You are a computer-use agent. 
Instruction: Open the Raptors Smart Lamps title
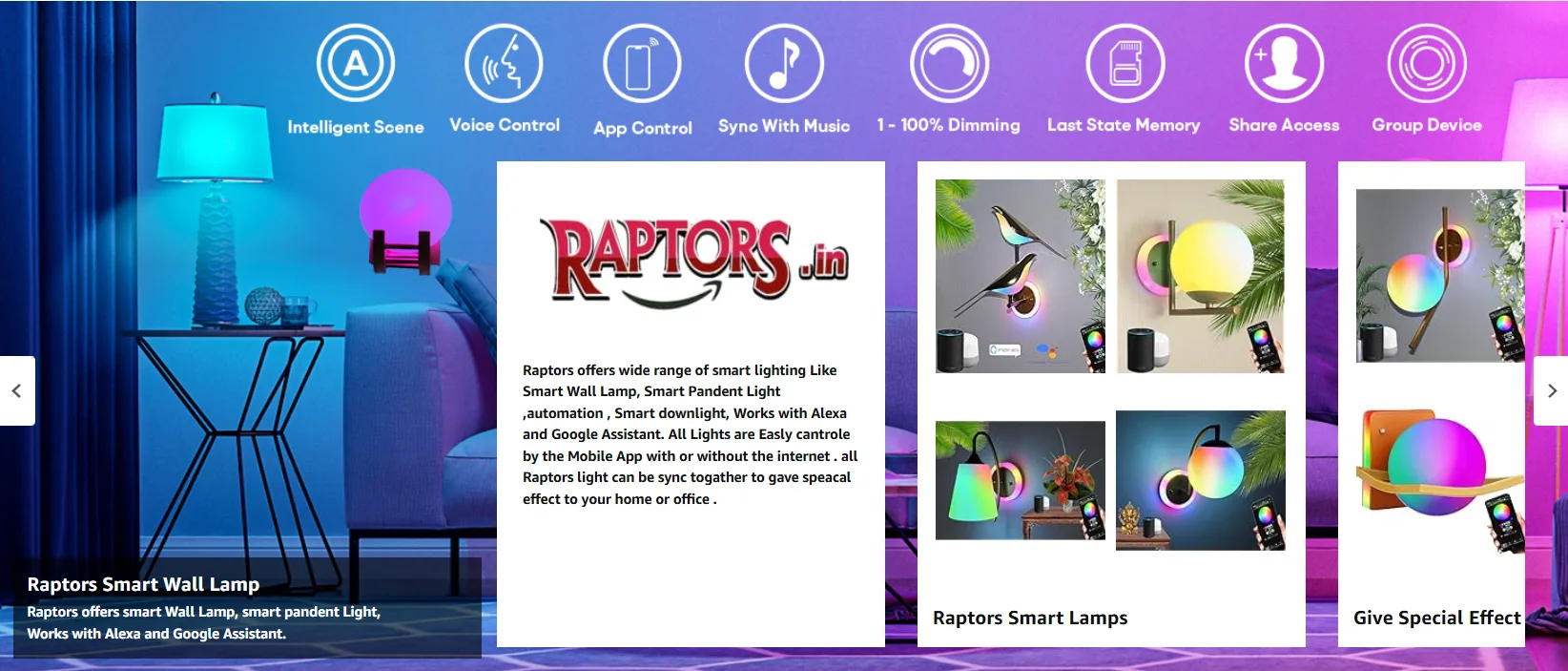[x=1030, y=618]
